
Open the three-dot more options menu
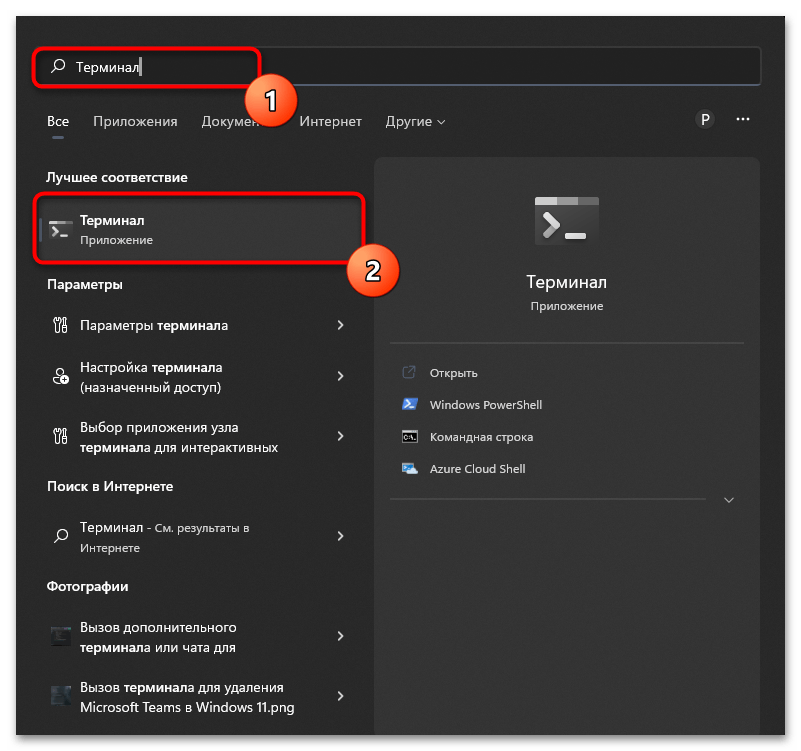coord(743,119)
